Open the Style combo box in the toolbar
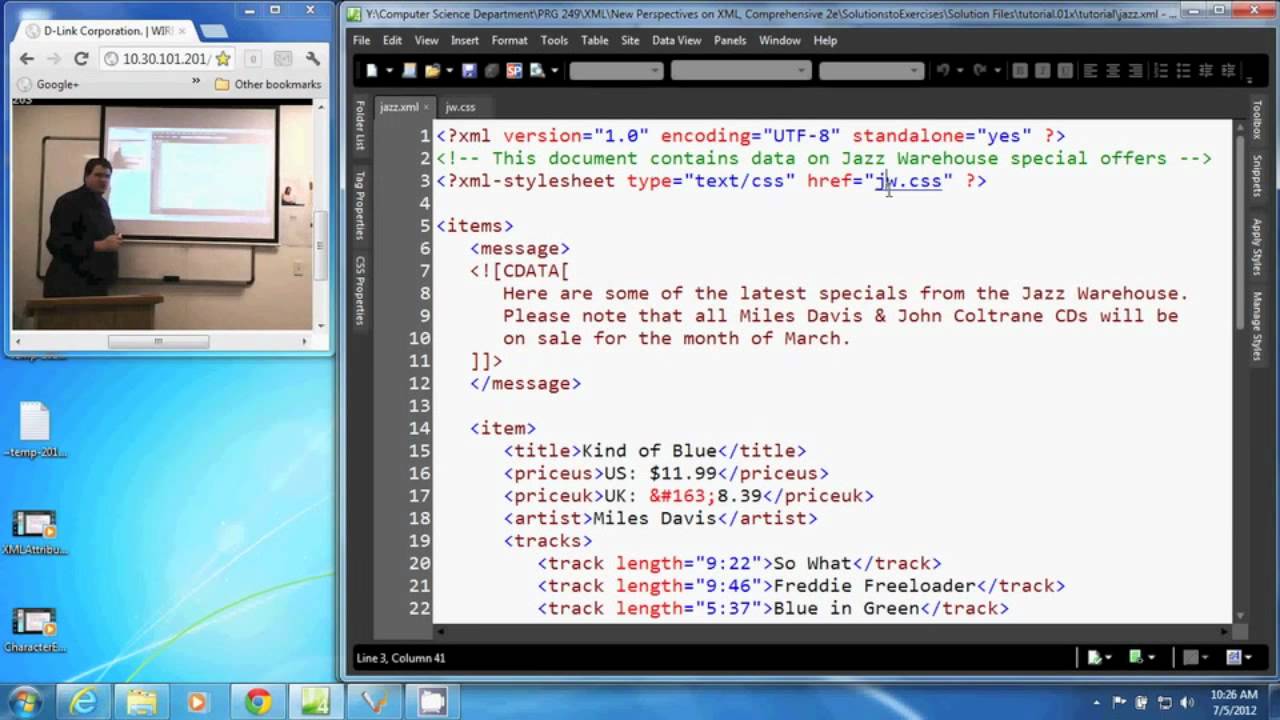The height and width of the screenshot is (720, 1280). [x=616, y=70]
